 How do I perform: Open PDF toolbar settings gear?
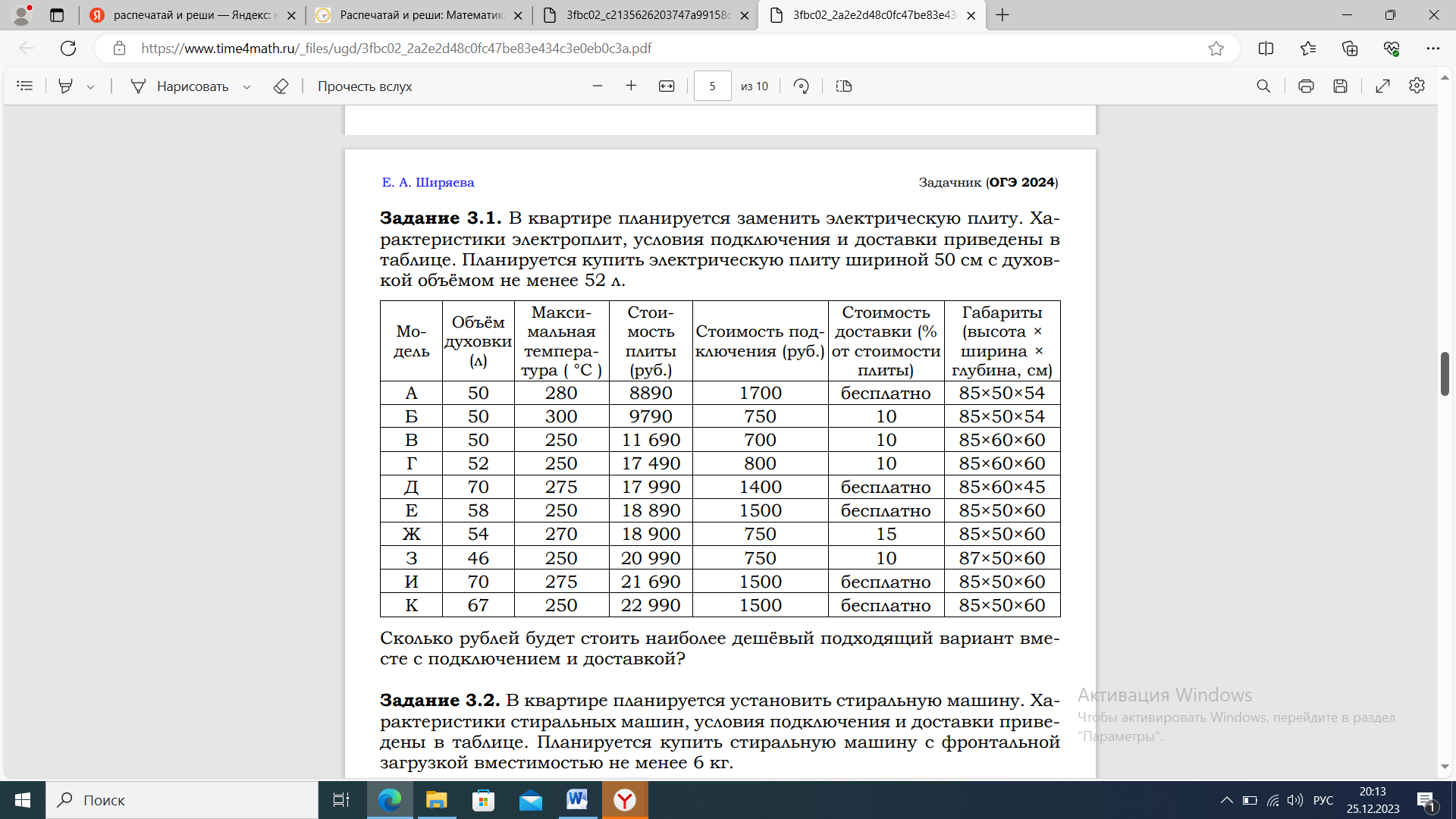pyautogui.click(x=1417, y=86)
